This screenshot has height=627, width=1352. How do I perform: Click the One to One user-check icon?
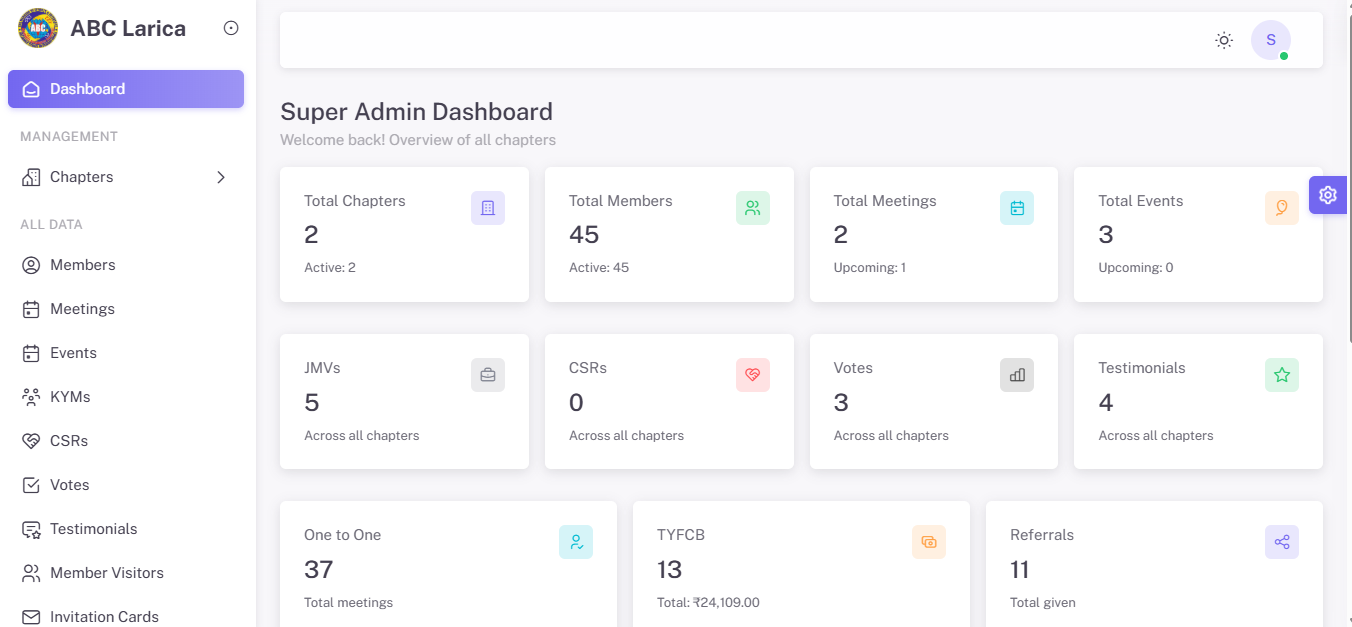[x=576, y=542]
